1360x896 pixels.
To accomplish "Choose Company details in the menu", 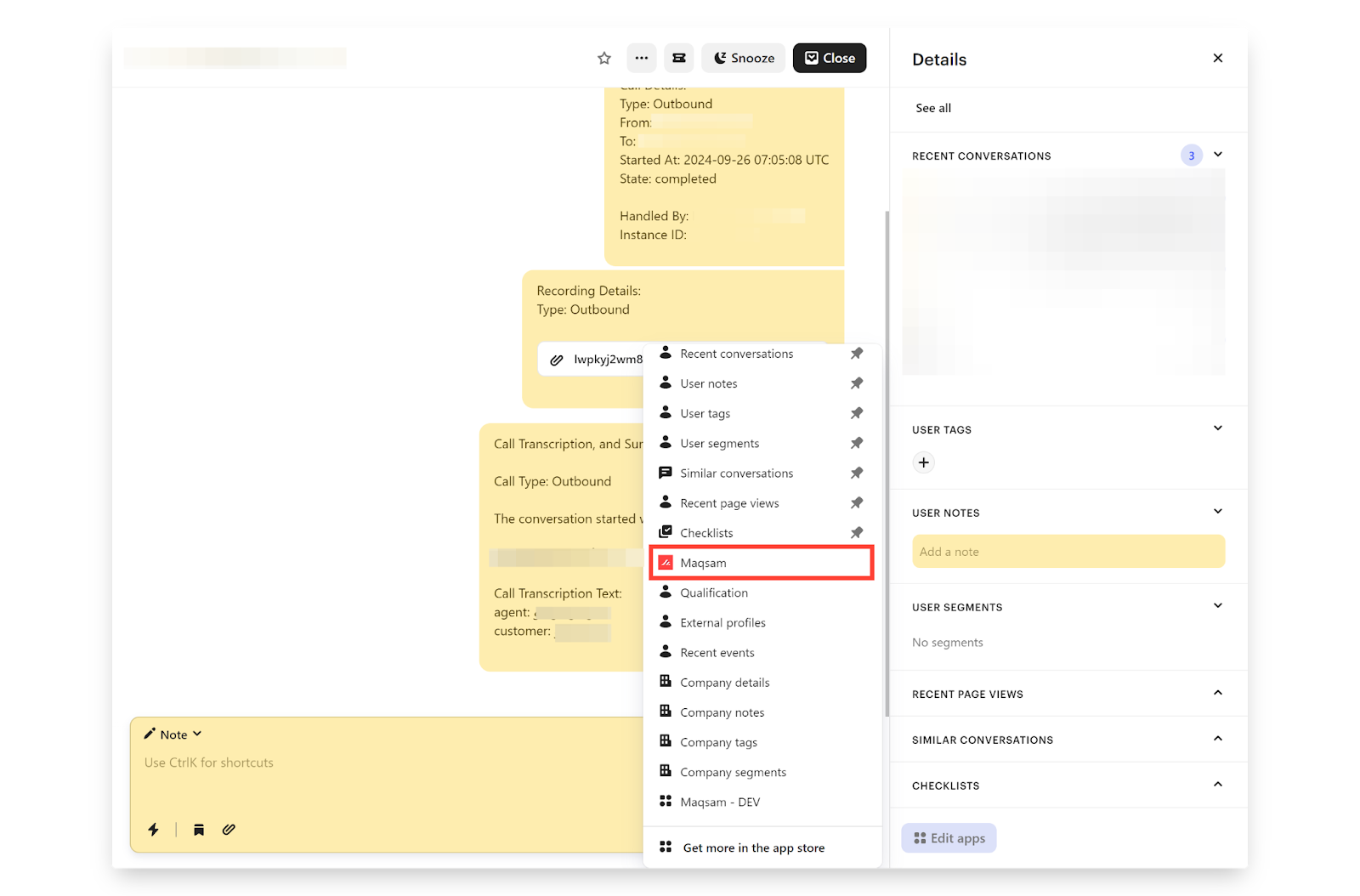I will pyautogui.click(x=724, y=683).
